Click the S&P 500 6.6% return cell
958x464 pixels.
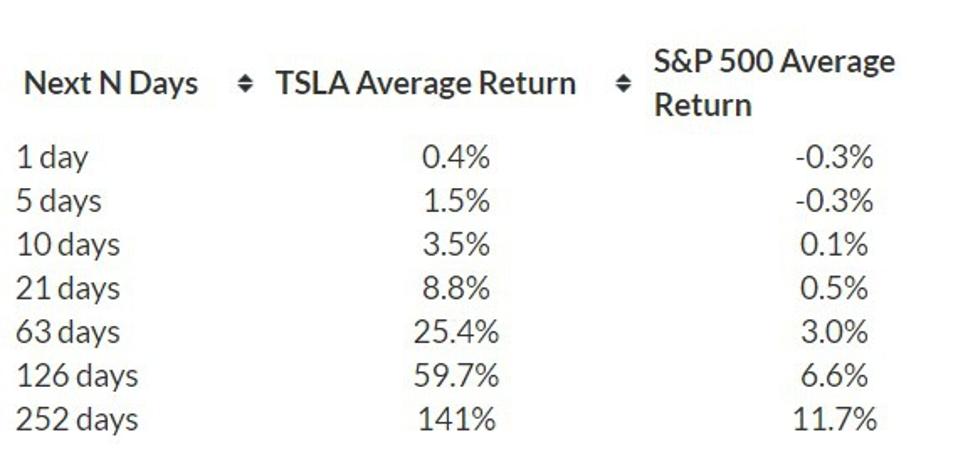[x=834, y=376]
